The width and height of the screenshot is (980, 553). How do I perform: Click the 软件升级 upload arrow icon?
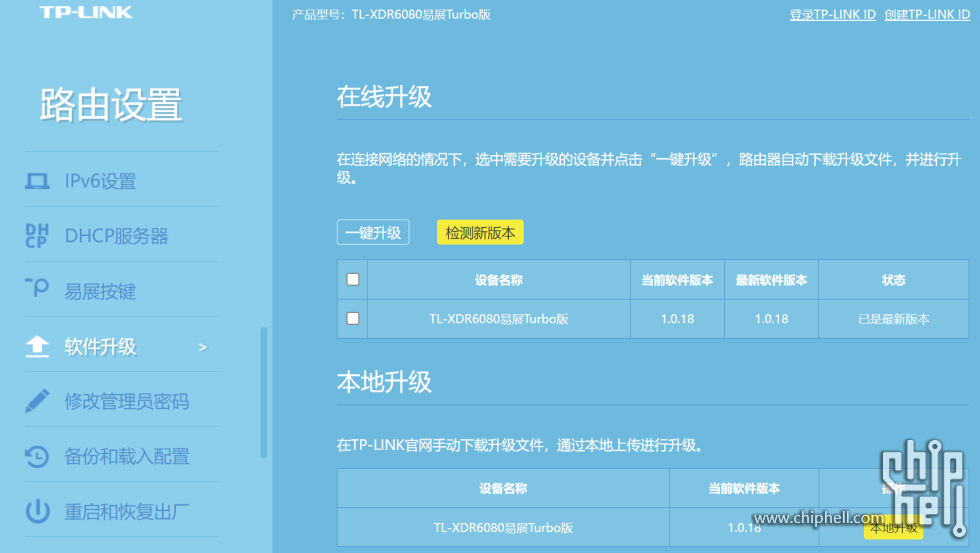coord(37,347)
